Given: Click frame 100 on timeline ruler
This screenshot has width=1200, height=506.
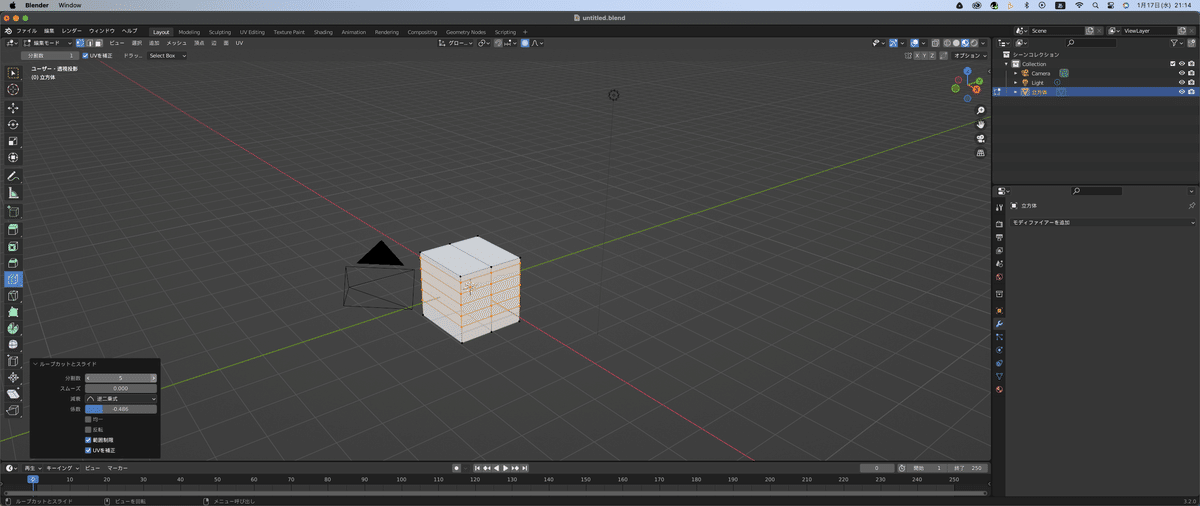Looking at the screenshot, I should click(402, 479).
